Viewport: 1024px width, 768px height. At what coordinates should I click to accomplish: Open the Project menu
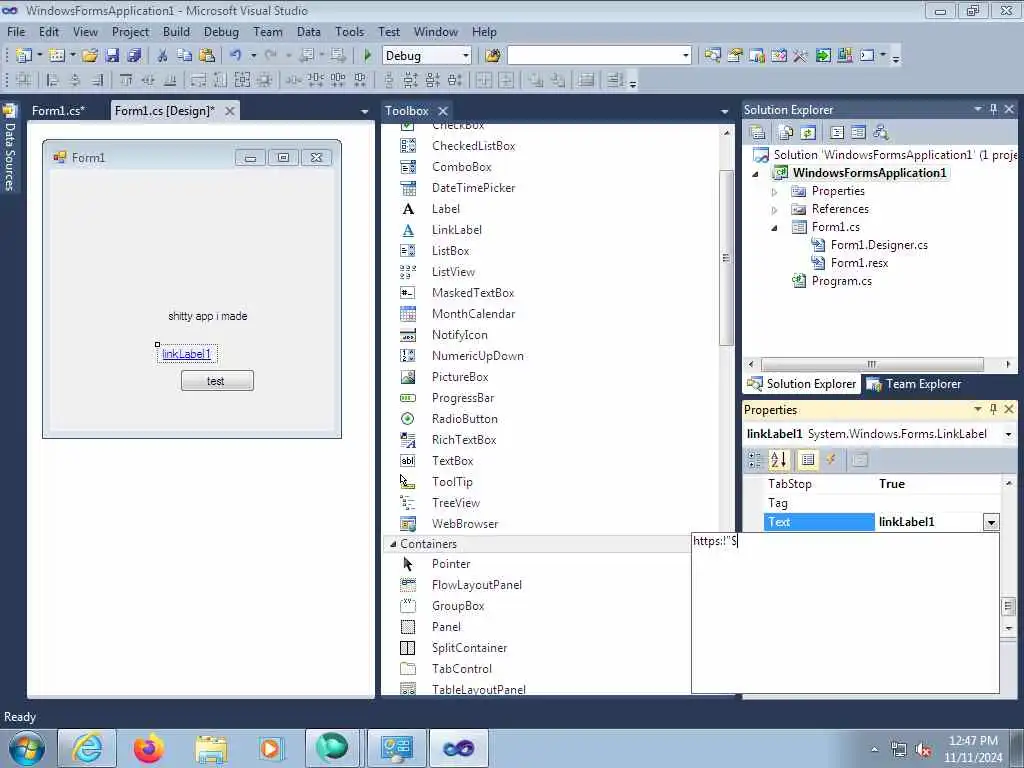pyautogui.click(x=130, y=32)
